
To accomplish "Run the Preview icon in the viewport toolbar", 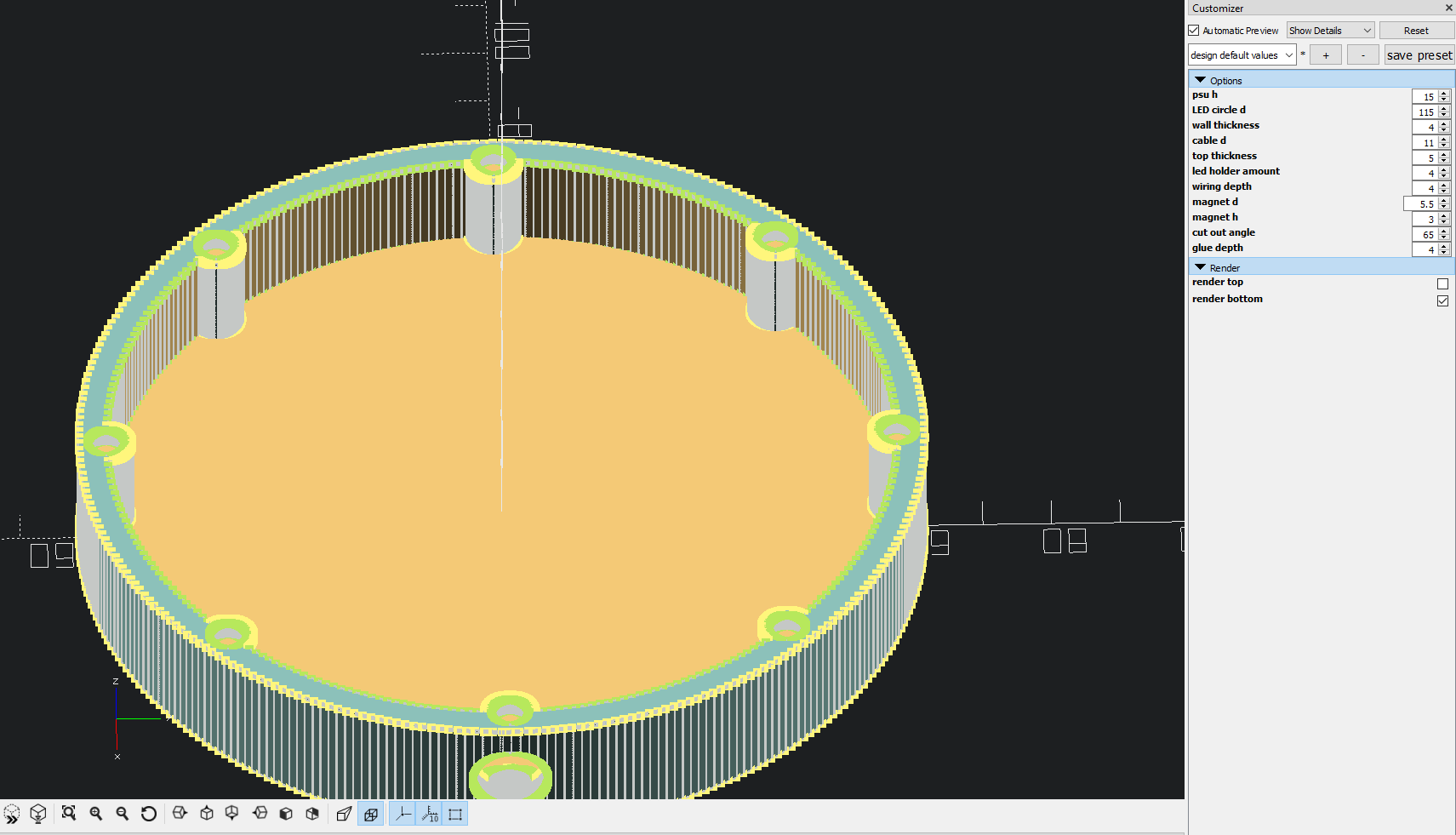I will (12, 814).
